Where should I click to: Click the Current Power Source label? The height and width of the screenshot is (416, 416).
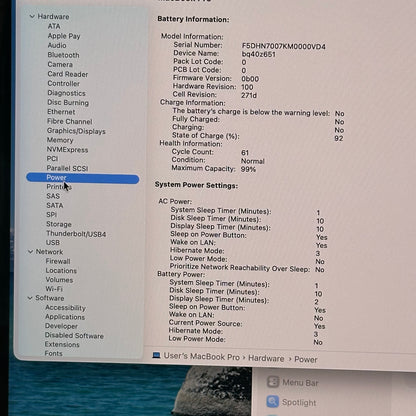[x=205, y=323]
